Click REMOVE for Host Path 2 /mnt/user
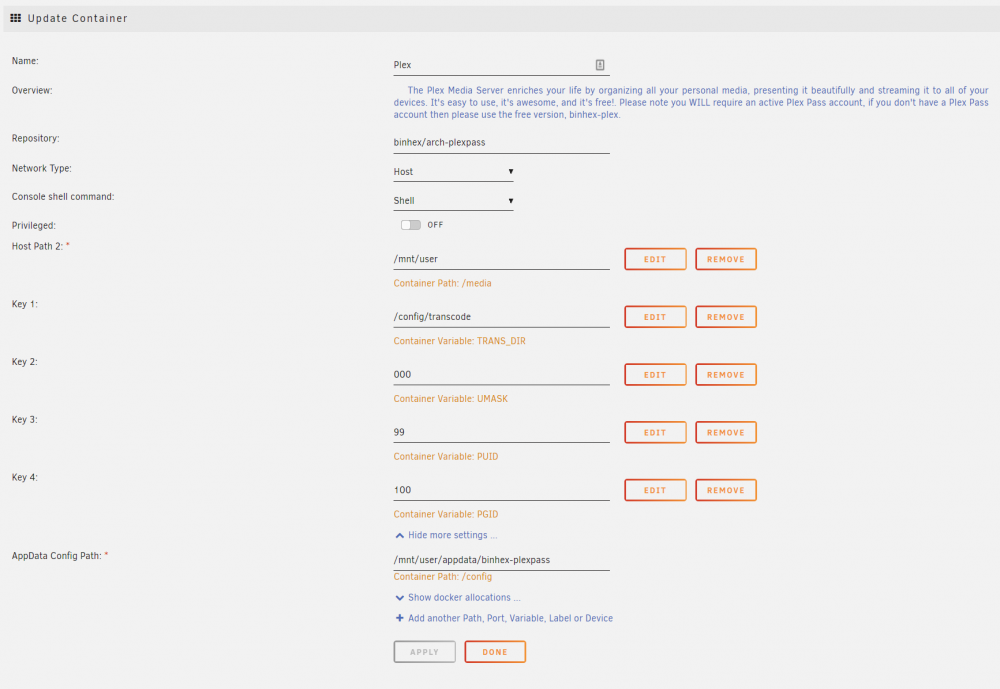This screenshot has width=1000, height=689. click(726, 259)
